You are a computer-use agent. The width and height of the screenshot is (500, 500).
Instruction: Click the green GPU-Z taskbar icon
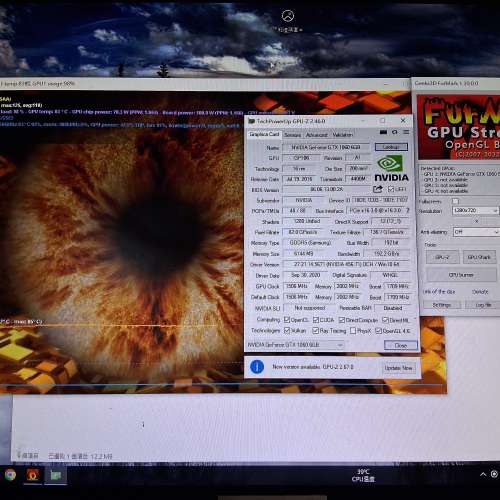pyautogui.click(x=56, y=475)
